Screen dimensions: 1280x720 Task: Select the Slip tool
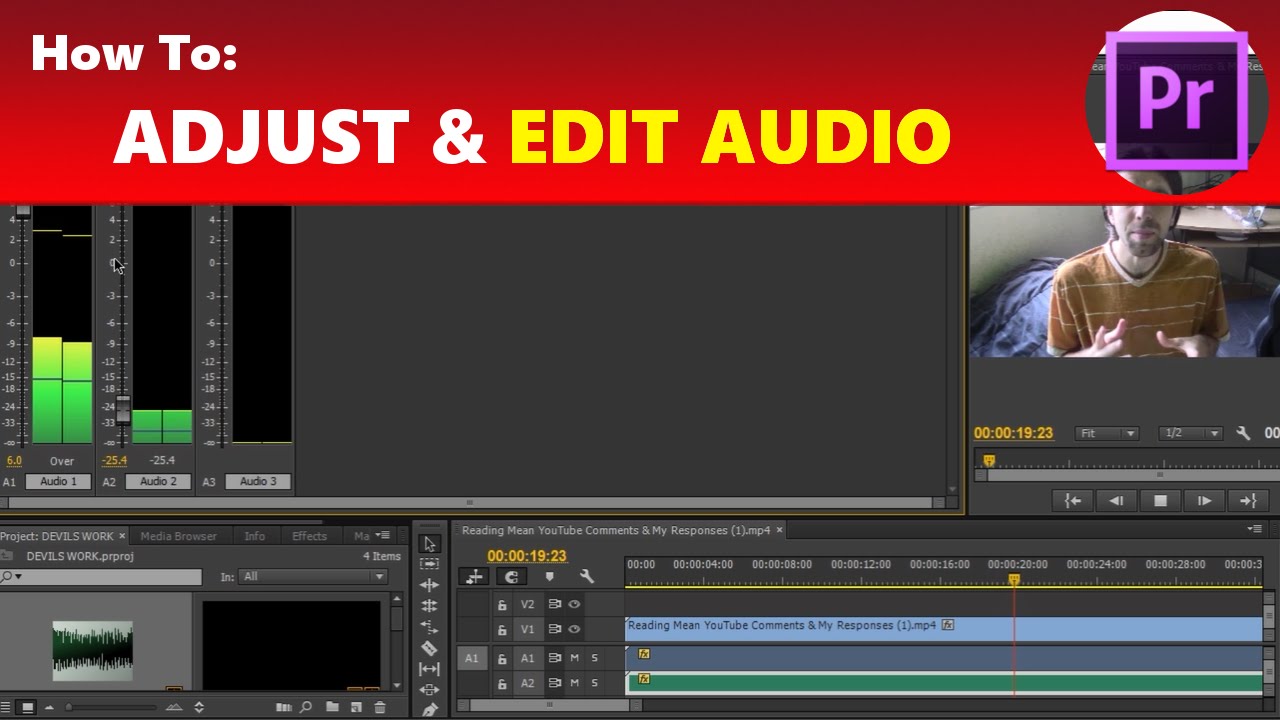tap(429, 669)
